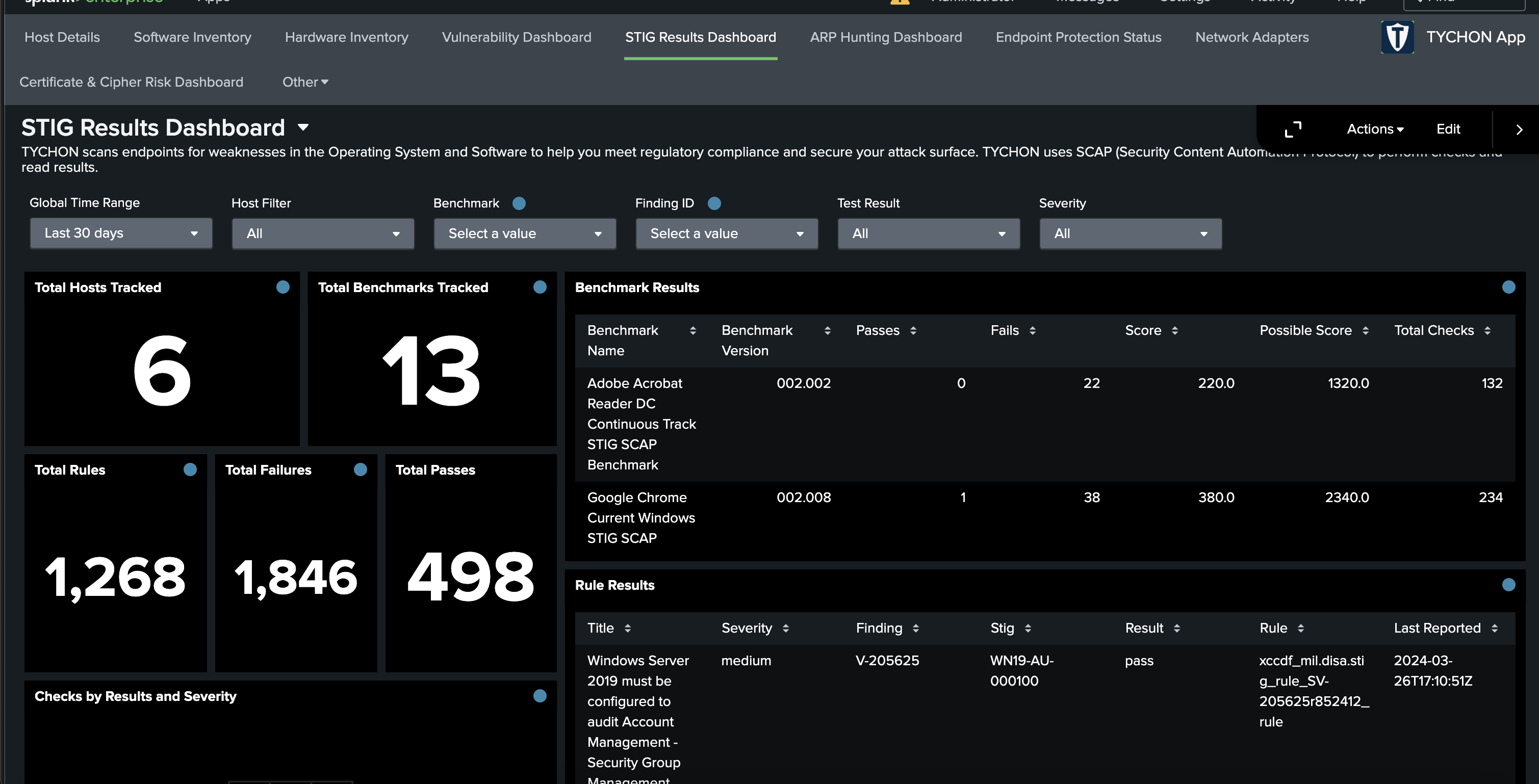Click the info dot next to Benchmark filter
The height and width of the screenshot is (784, 1539).
tap(519, 203)
